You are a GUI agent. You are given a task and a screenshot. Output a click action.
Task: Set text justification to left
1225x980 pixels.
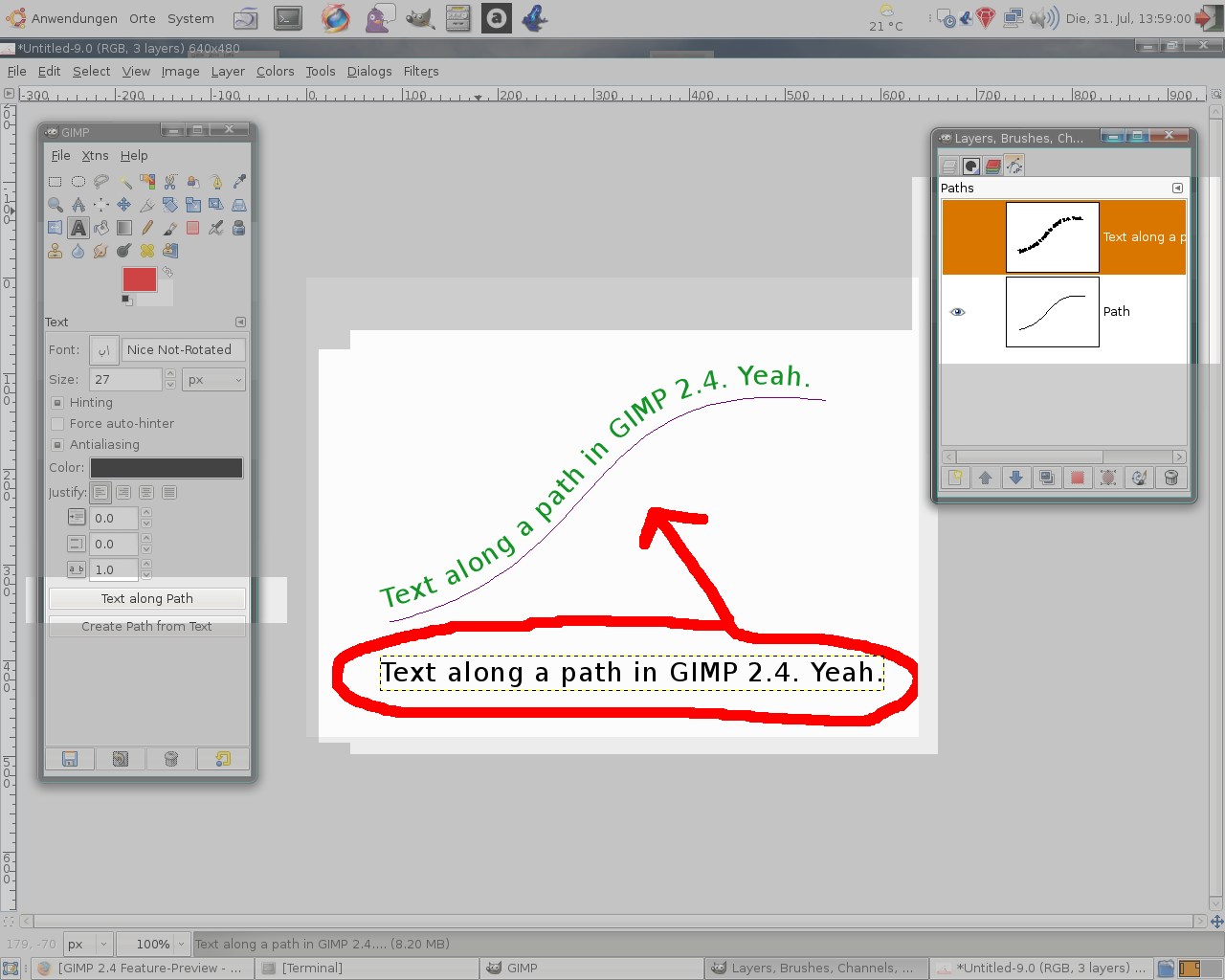(x=100, y=492)
